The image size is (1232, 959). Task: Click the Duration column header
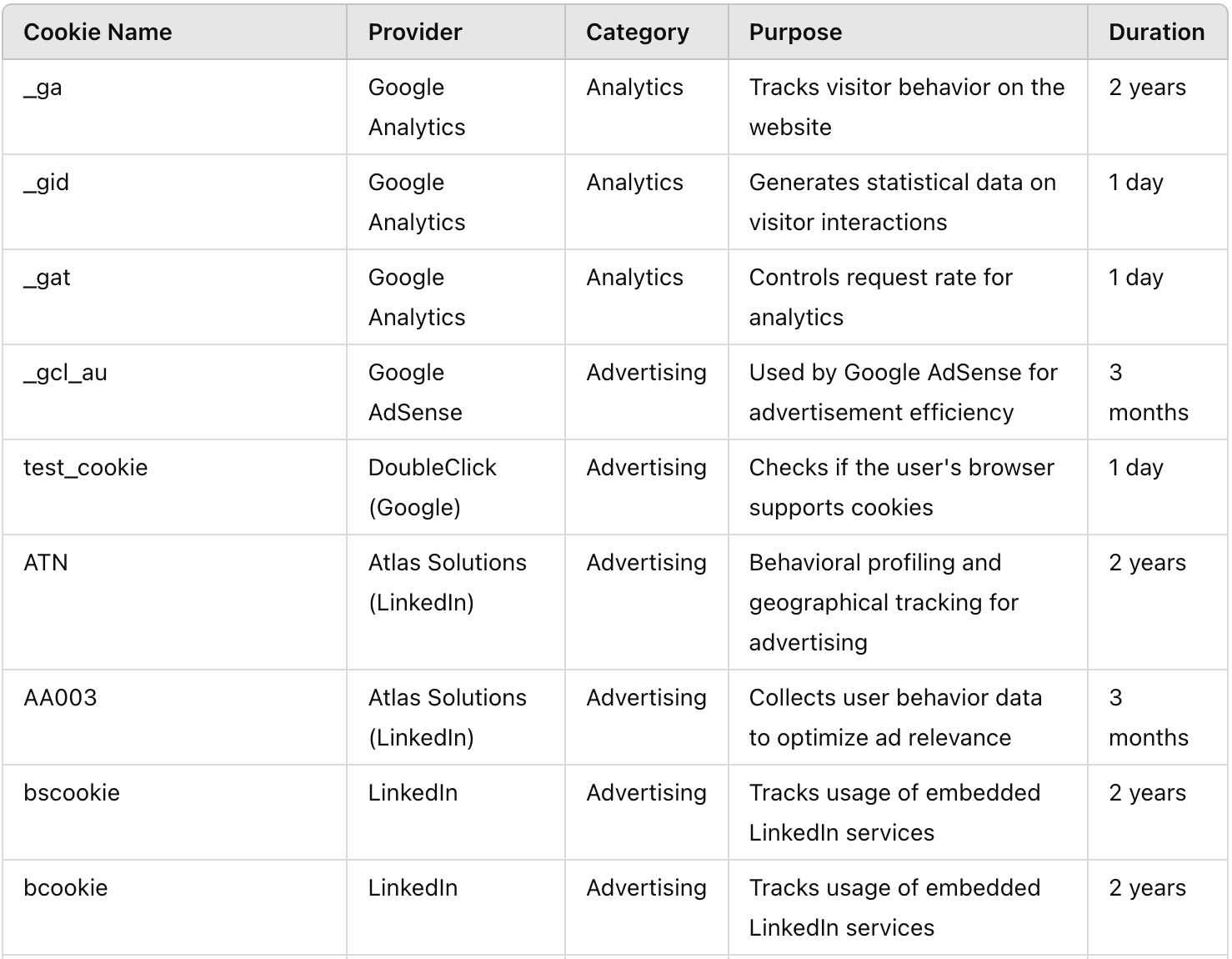point(1156,33)
